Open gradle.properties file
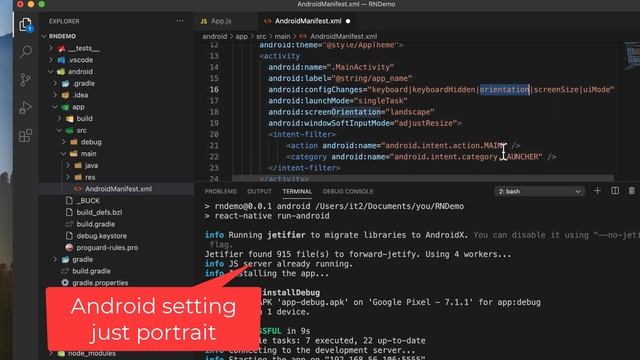 [100, 282]
